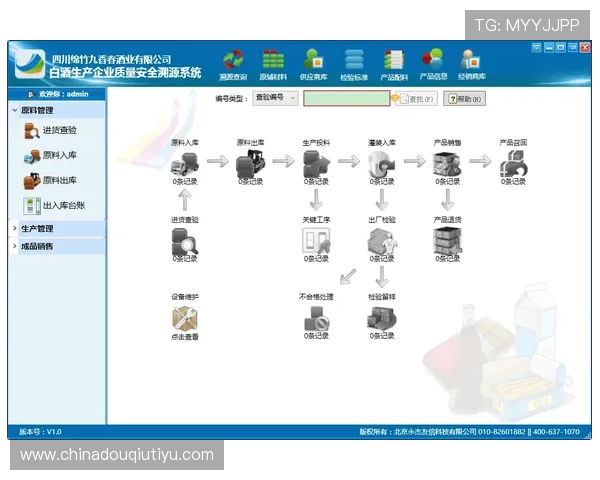Open the 设备维护 tools icon
This screenshot has height=480, width=600.
(x=185, y=318)
